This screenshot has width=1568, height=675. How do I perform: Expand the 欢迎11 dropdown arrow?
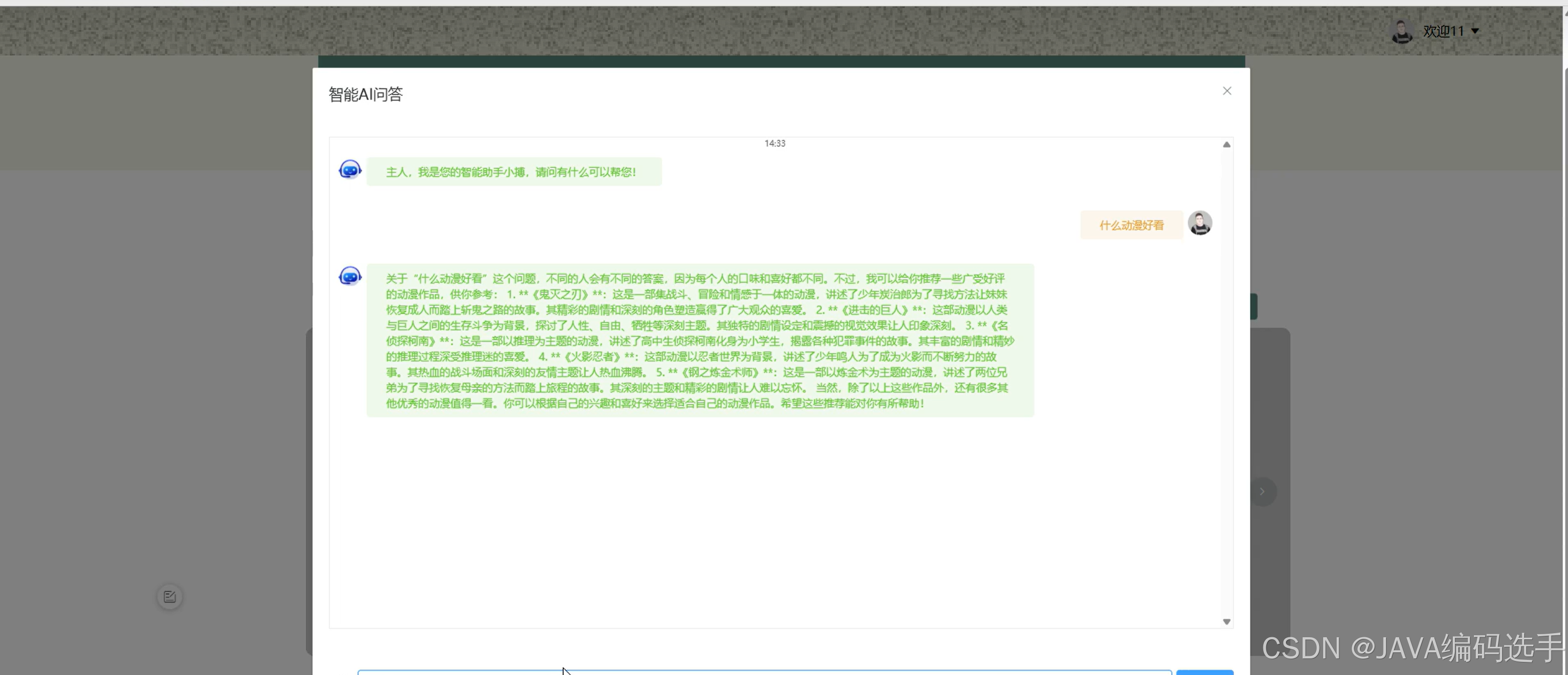1475,31
